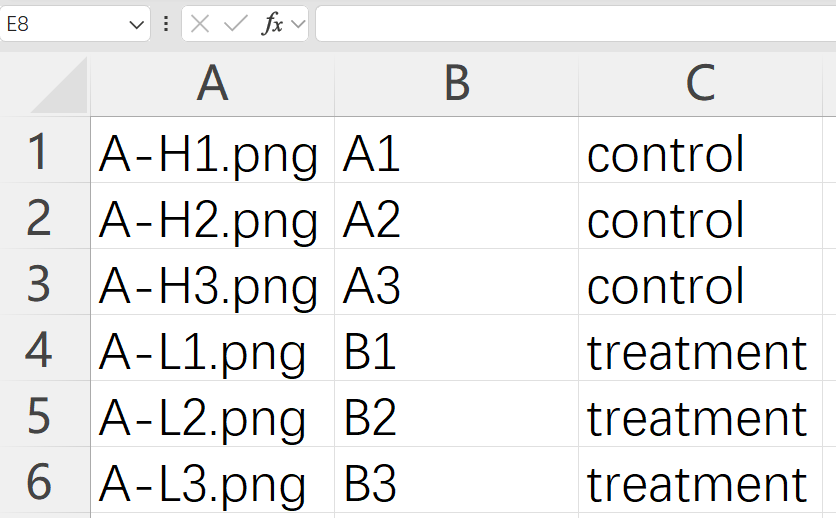Click the Insert Function fx icon
Screen dimensions: 836x518
point(272,24)
